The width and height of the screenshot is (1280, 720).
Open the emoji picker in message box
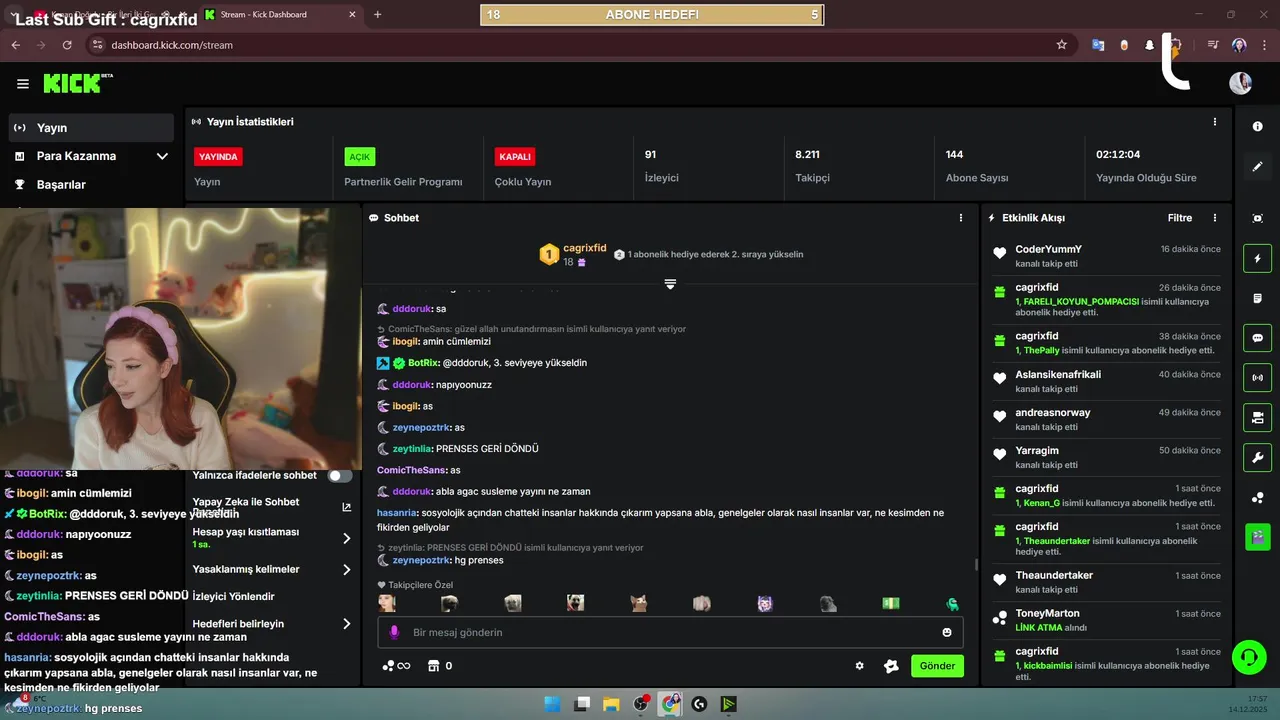pyautogui.click(x=947, y=632)
